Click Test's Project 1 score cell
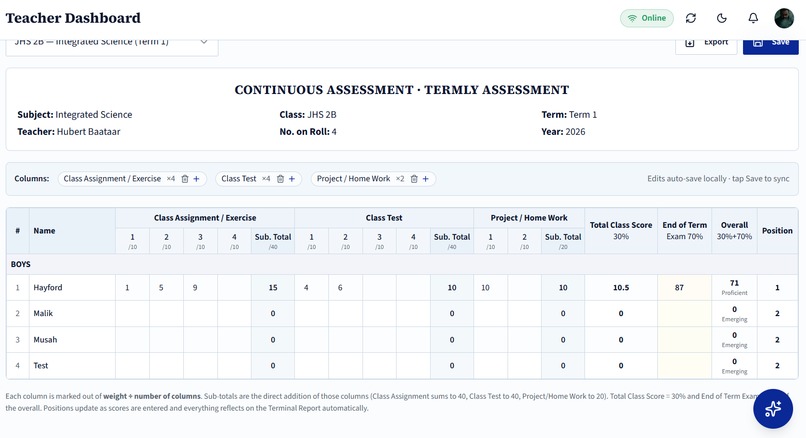 (x=490, y=366)
